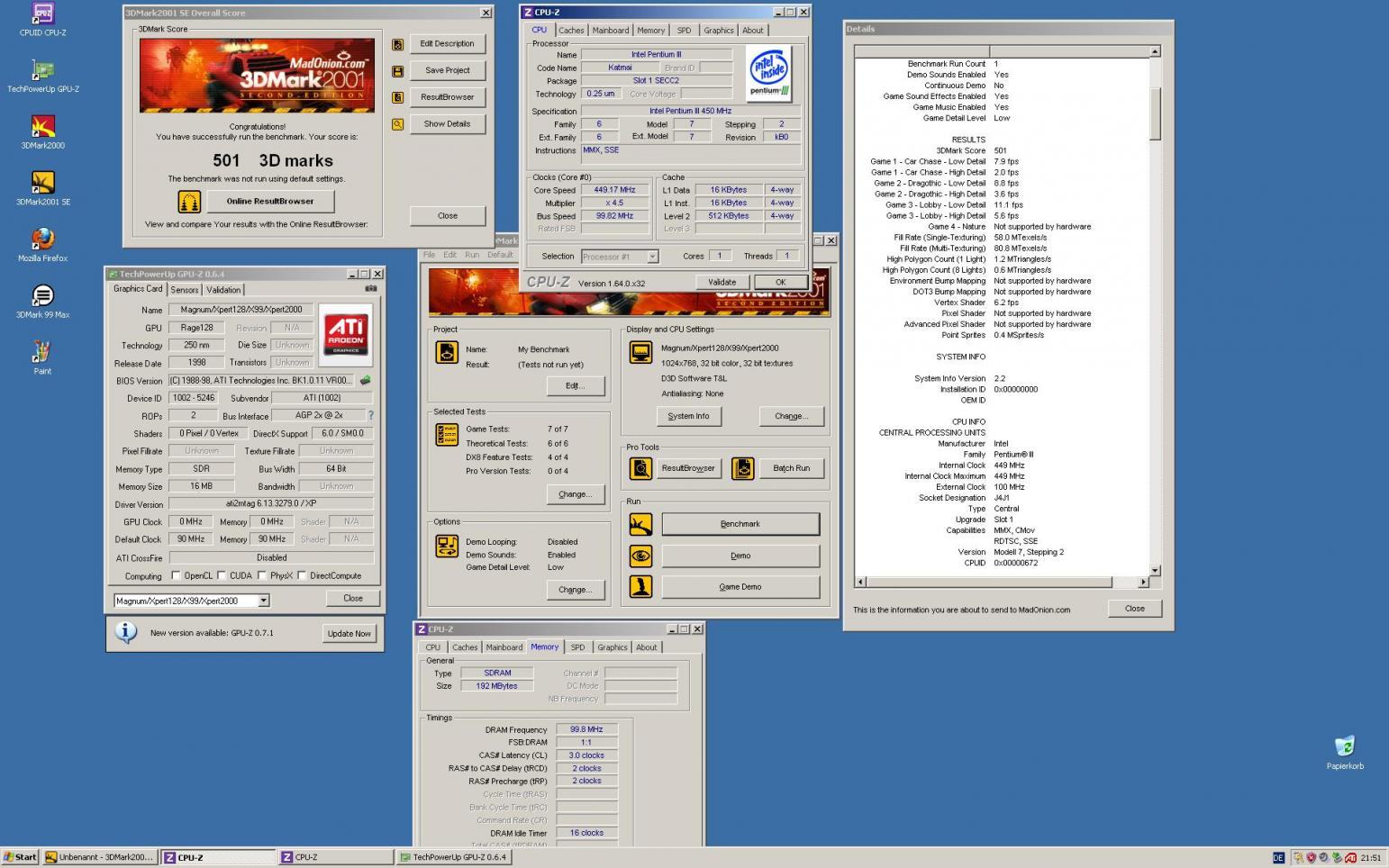Screen dimensions: 1389x868
Task: Open Graphics tab in top CPU-Z window
Action: pos(719,31)
